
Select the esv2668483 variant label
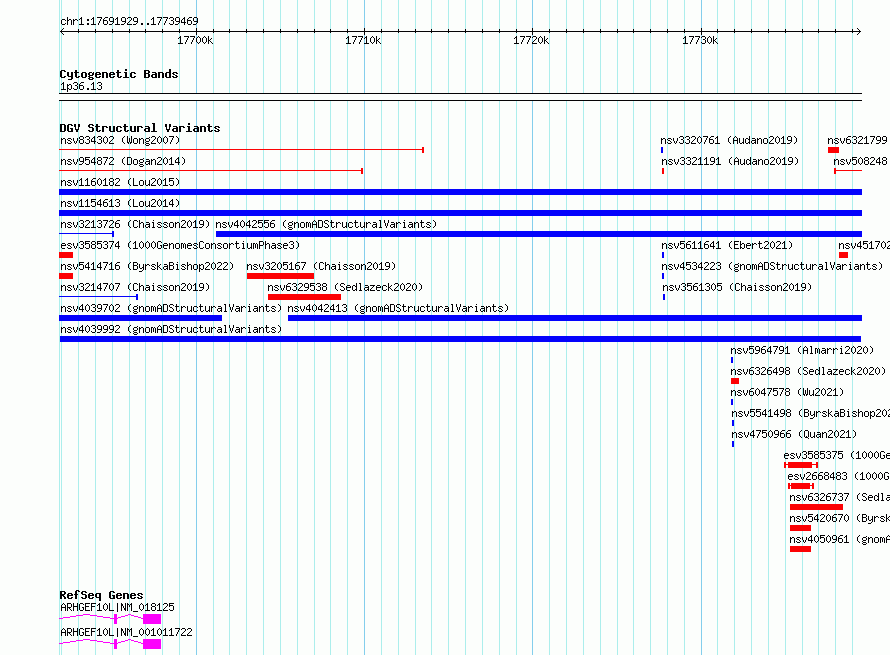click(838, 476)
